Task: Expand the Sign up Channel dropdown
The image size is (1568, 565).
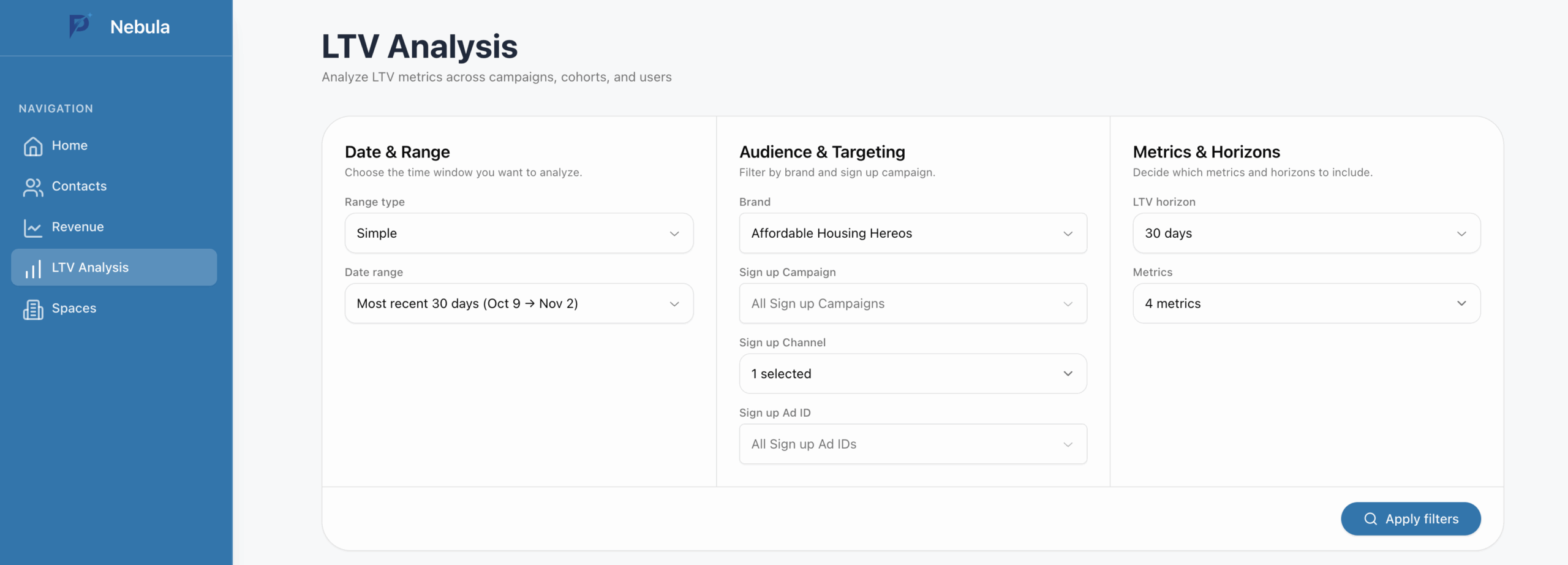Action: (x=913, y=374)
